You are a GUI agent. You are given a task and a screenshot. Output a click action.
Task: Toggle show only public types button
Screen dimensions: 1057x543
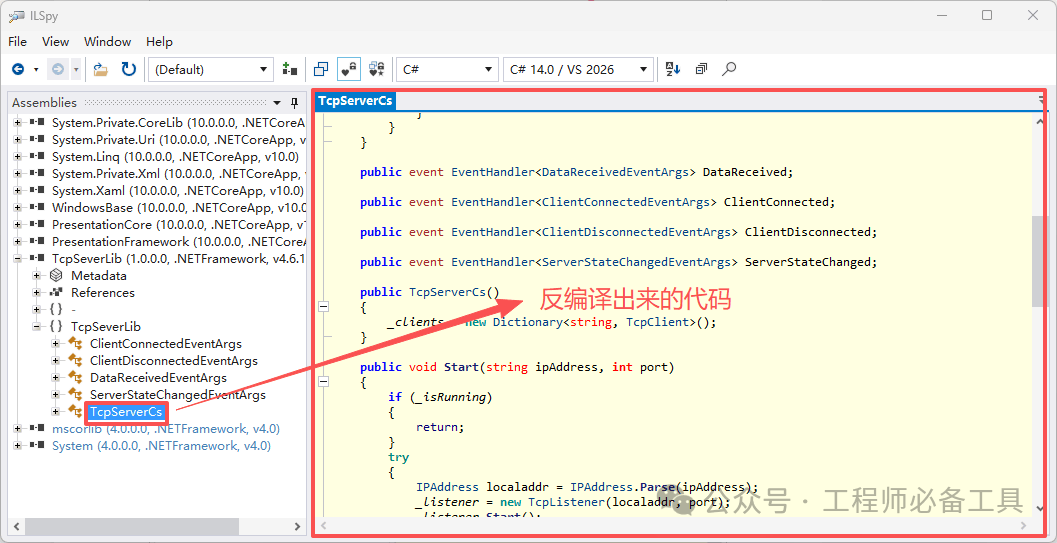coord(321,69)
